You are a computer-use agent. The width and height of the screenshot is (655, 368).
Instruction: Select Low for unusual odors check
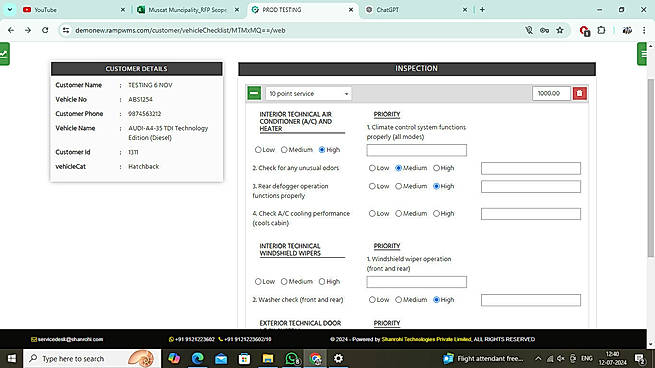tap(372, 168)
